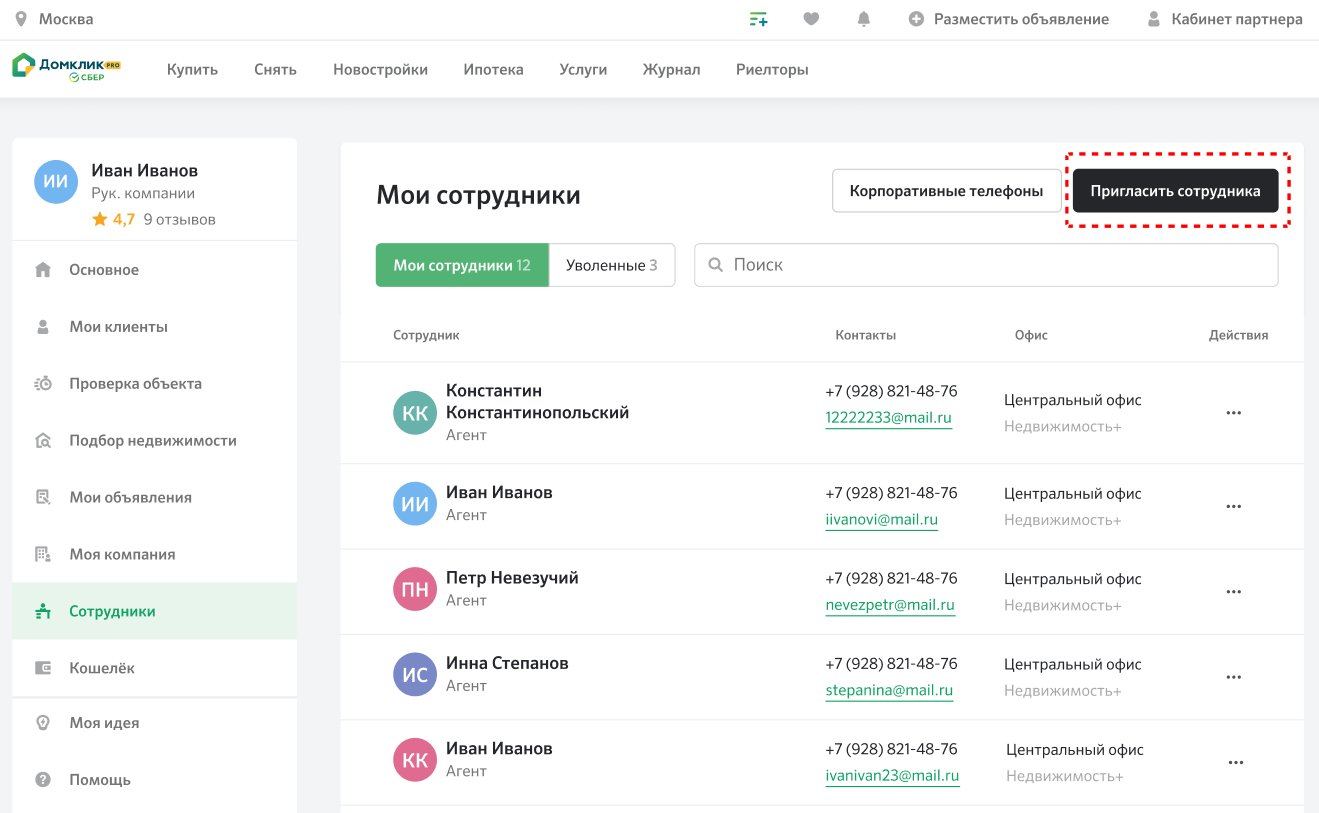The height and width of the screenshot is (813, 1319).
Task: Click Разместить объявление link
Action: pyautogui.click(x=1021, y=19)
